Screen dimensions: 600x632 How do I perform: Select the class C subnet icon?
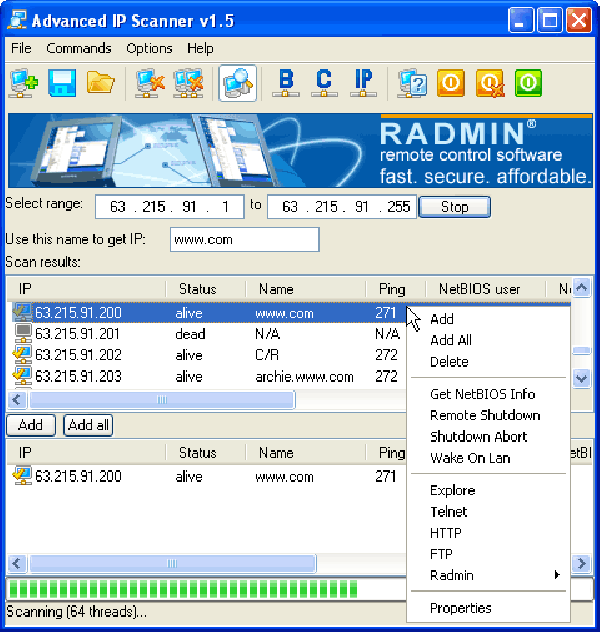(324, 83)
